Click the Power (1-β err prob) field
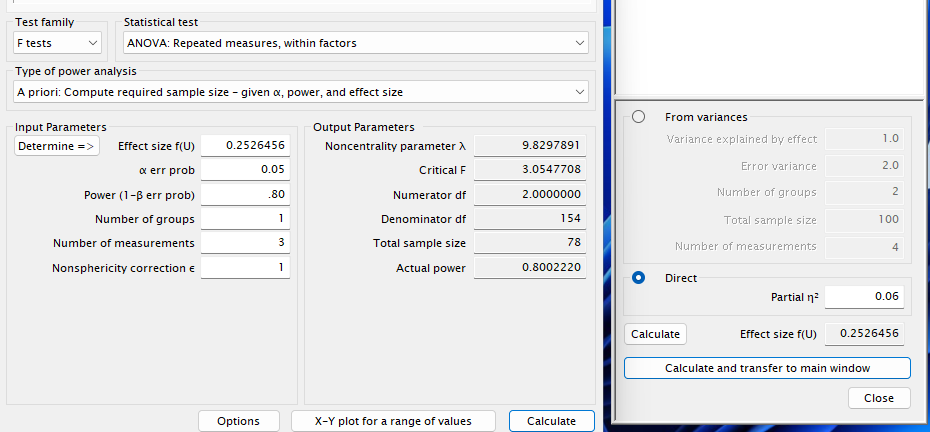The height and width of the screenshot is (432, 930). [x=245, y=195]
